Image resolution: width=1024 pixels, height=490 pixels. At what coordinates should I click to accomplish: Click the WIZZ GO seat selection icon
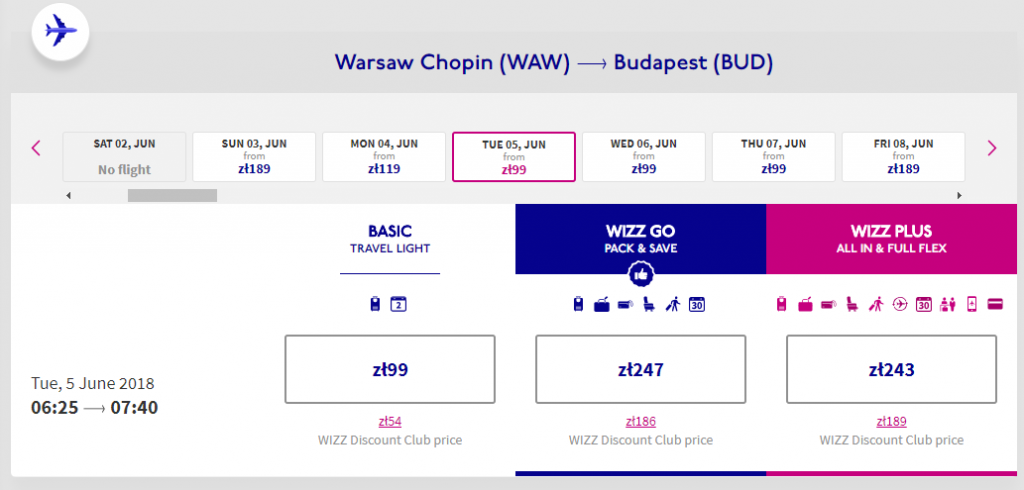tap(648, 304)
